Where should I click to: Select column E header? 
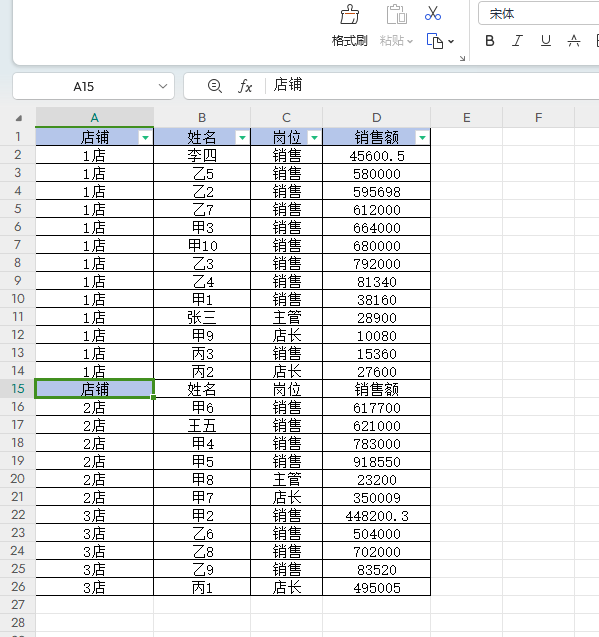point(467,117)
